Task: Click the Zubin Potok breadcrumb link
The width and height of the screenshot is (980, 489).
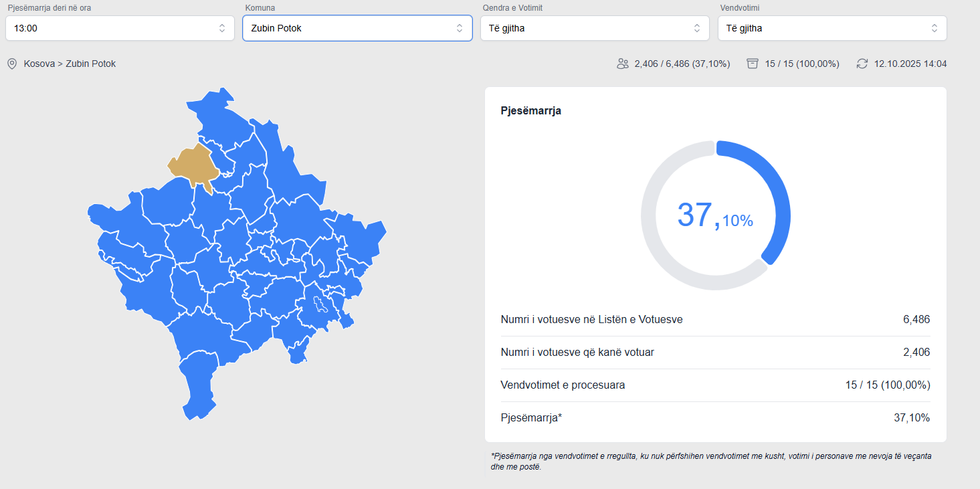Action: [91, 64]
